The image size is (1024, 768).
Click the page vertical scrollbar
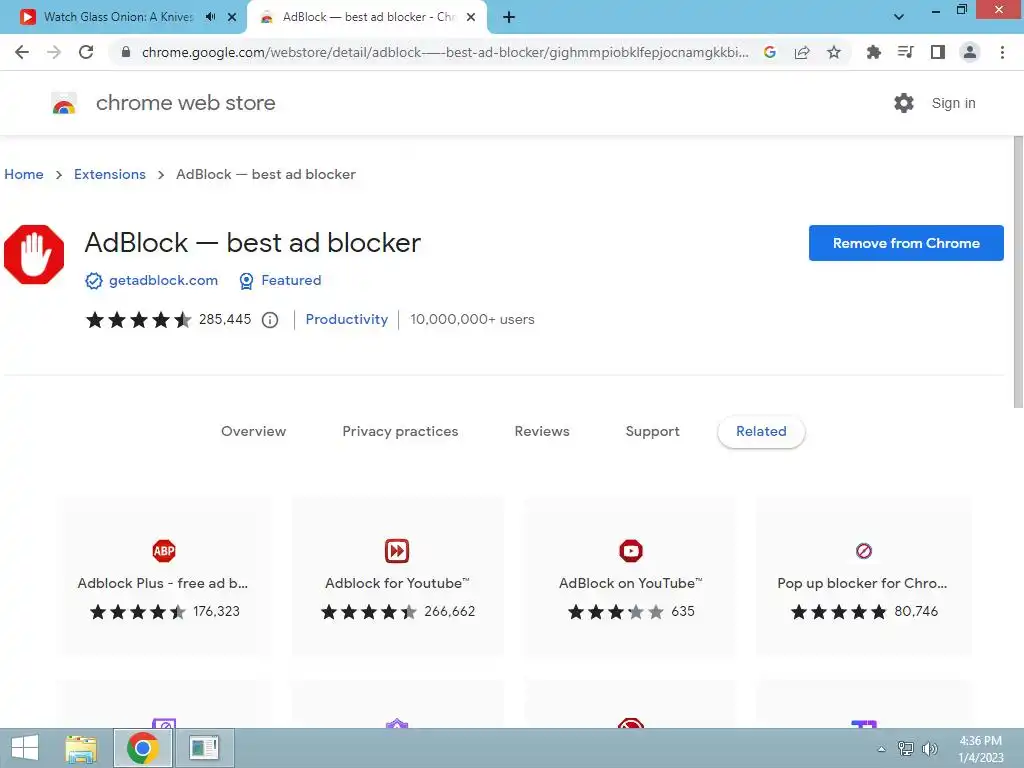coord(1017,272)
